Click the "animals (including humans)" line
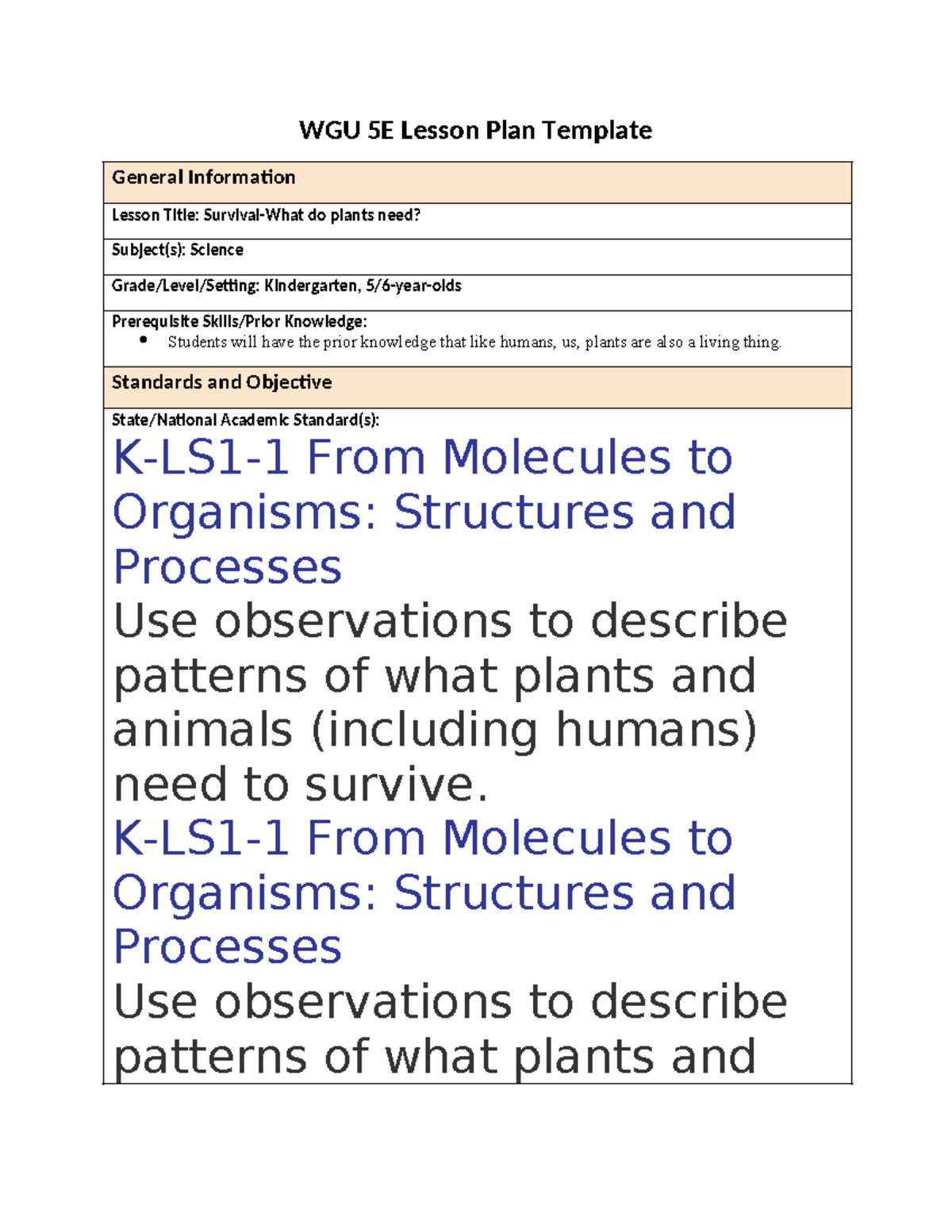 (435, 730)
